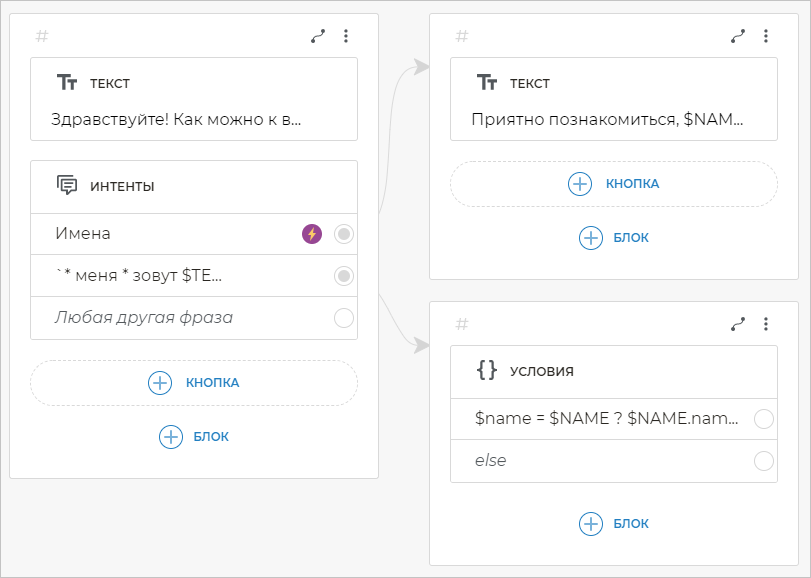Open the 'Любая другая фраза' row

pyautogui.click(x=180, y=318)
